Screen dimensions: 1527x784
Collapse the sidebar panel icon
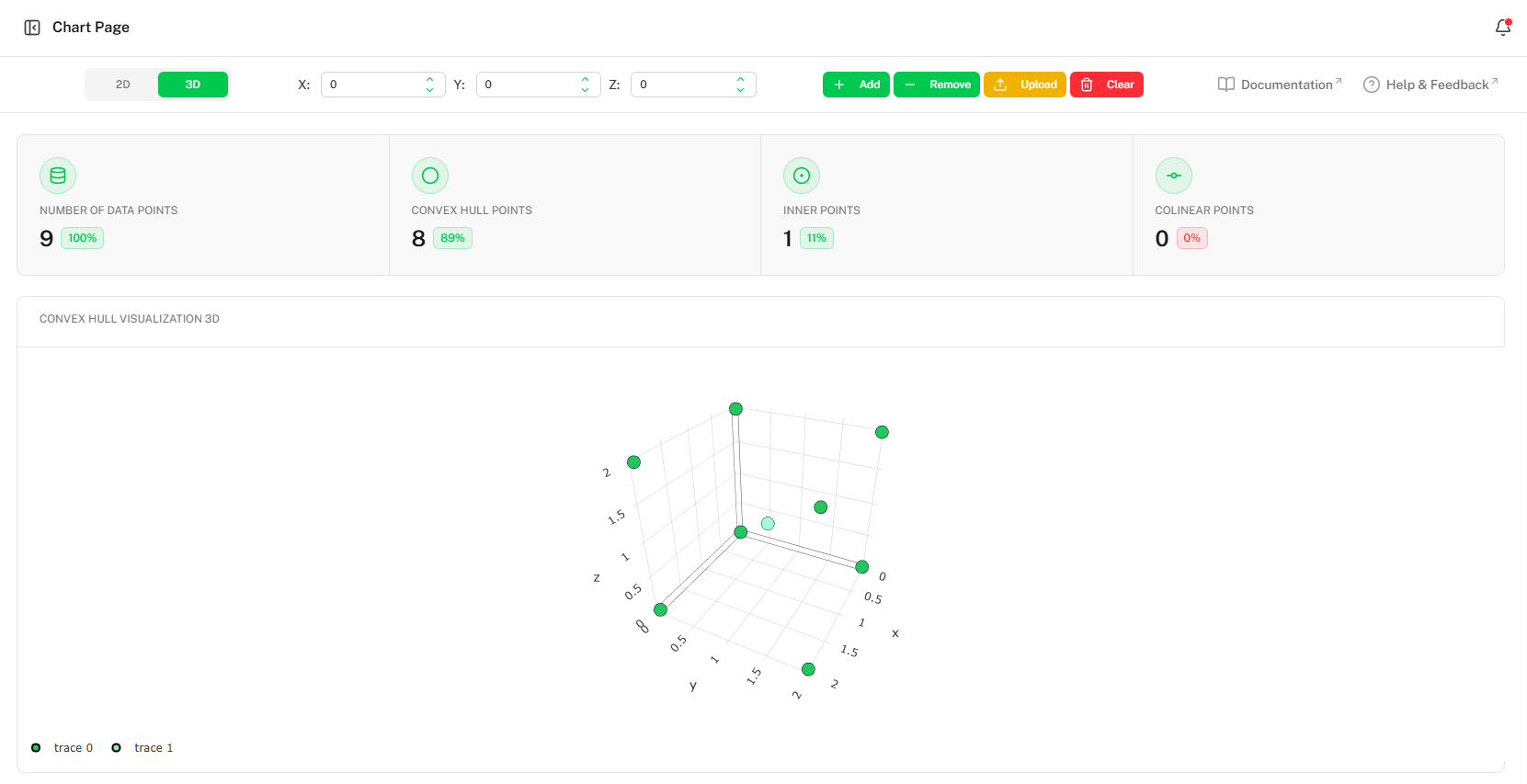32,28
